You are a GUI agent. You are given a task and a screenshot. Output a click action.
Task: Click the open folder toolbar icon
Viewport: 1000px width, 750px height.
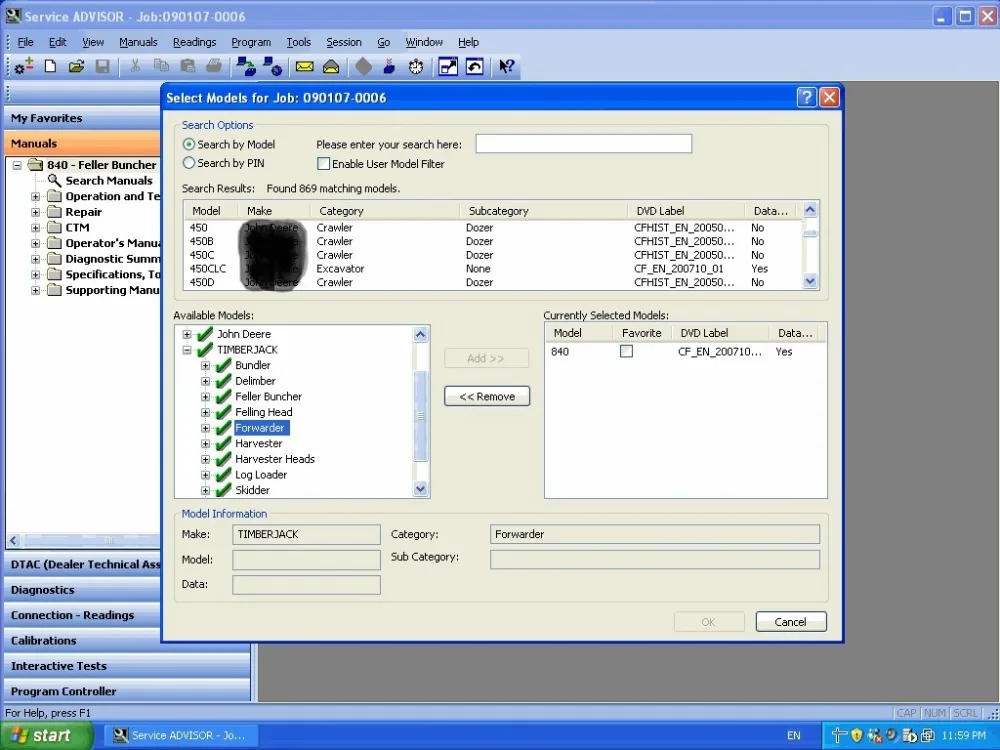coord(76,67)
